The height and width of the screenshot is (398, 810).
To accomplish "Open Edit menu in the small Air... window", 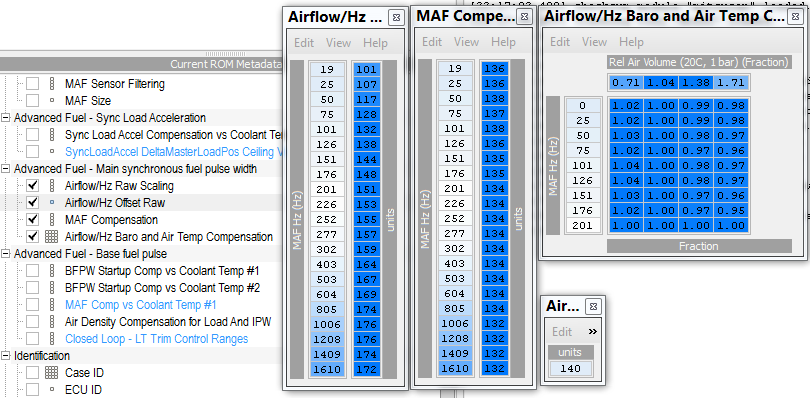I will (562, 332).
